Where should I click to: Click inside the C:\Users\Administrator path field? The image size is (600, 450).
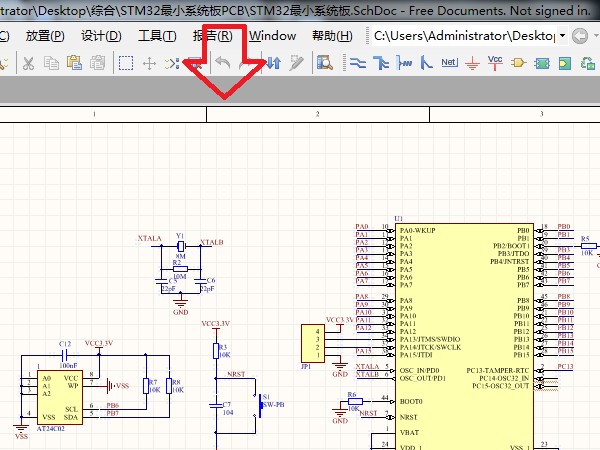coord(465,36)
